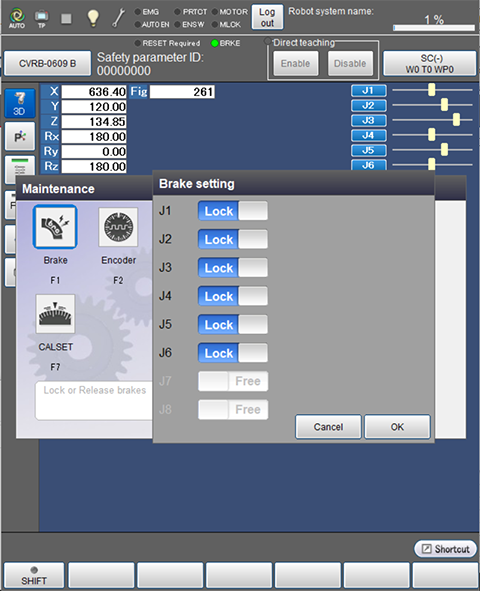The height and width of the screenshot is (591, 480).
Task: Select the CALSET calibration icon
Action: tap(55, 314)
